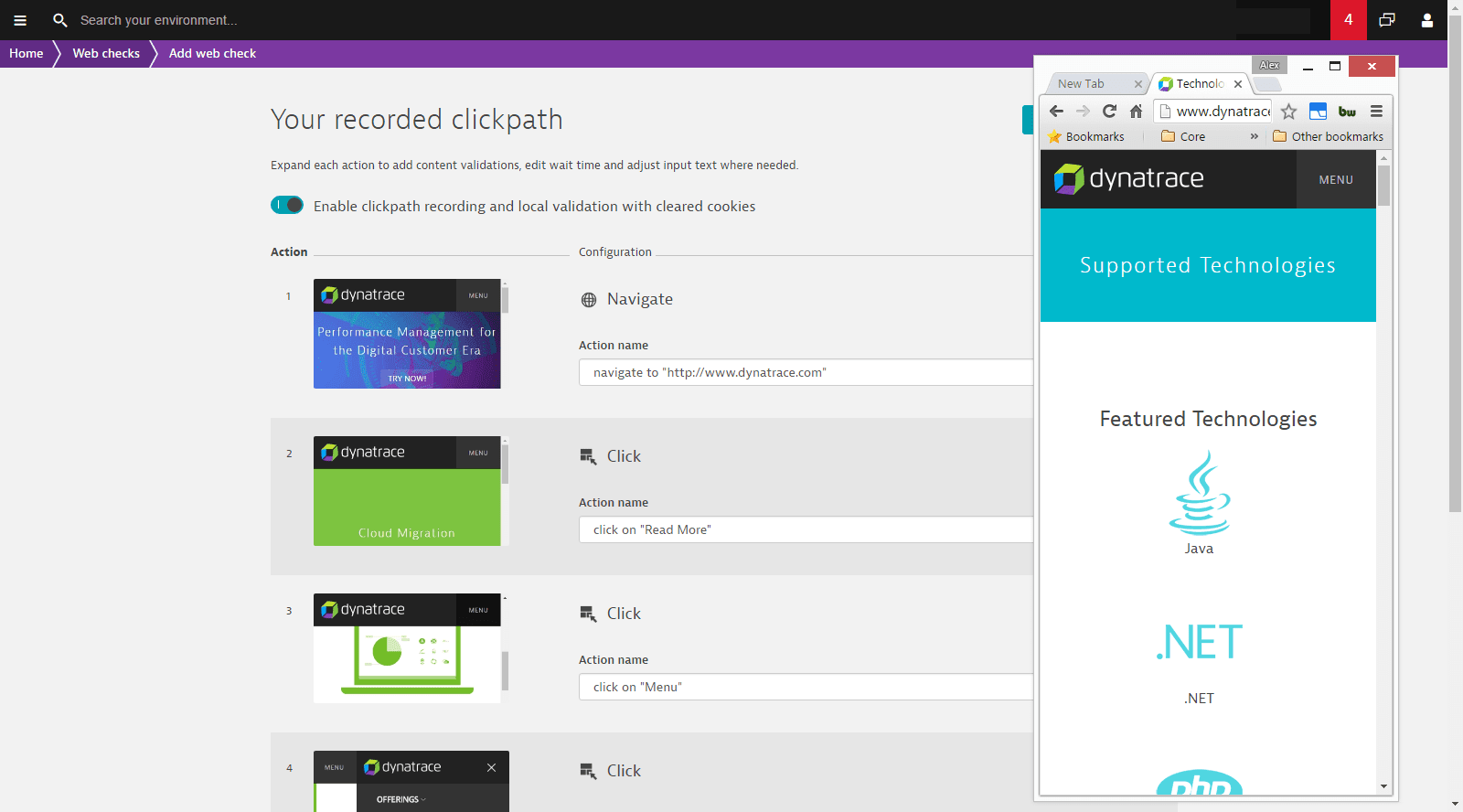Click the Your recorded clickpath heading

[417, 120]
